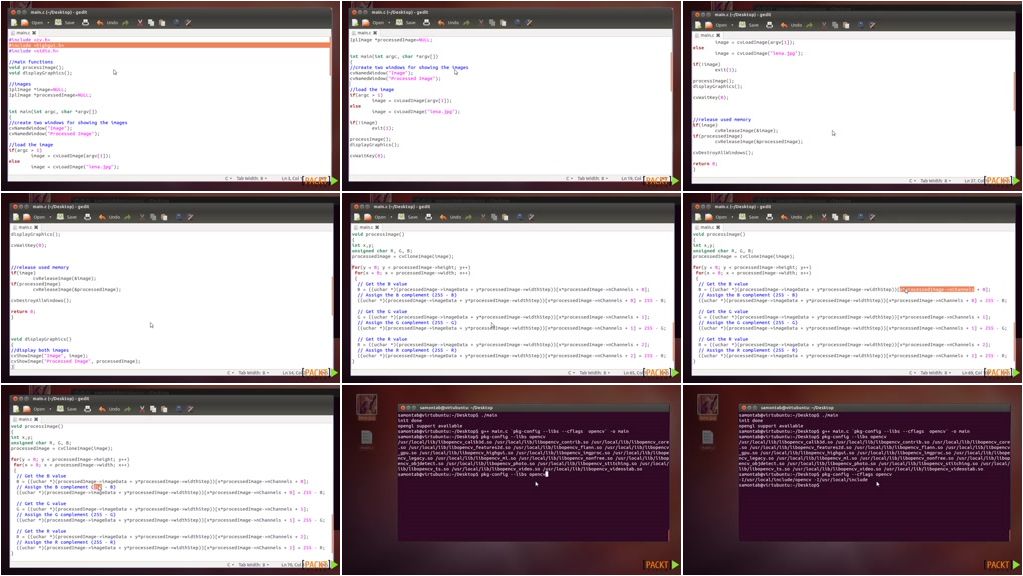Click Print icon in highlighted-include gedit frame

click(x=85, y=23)
